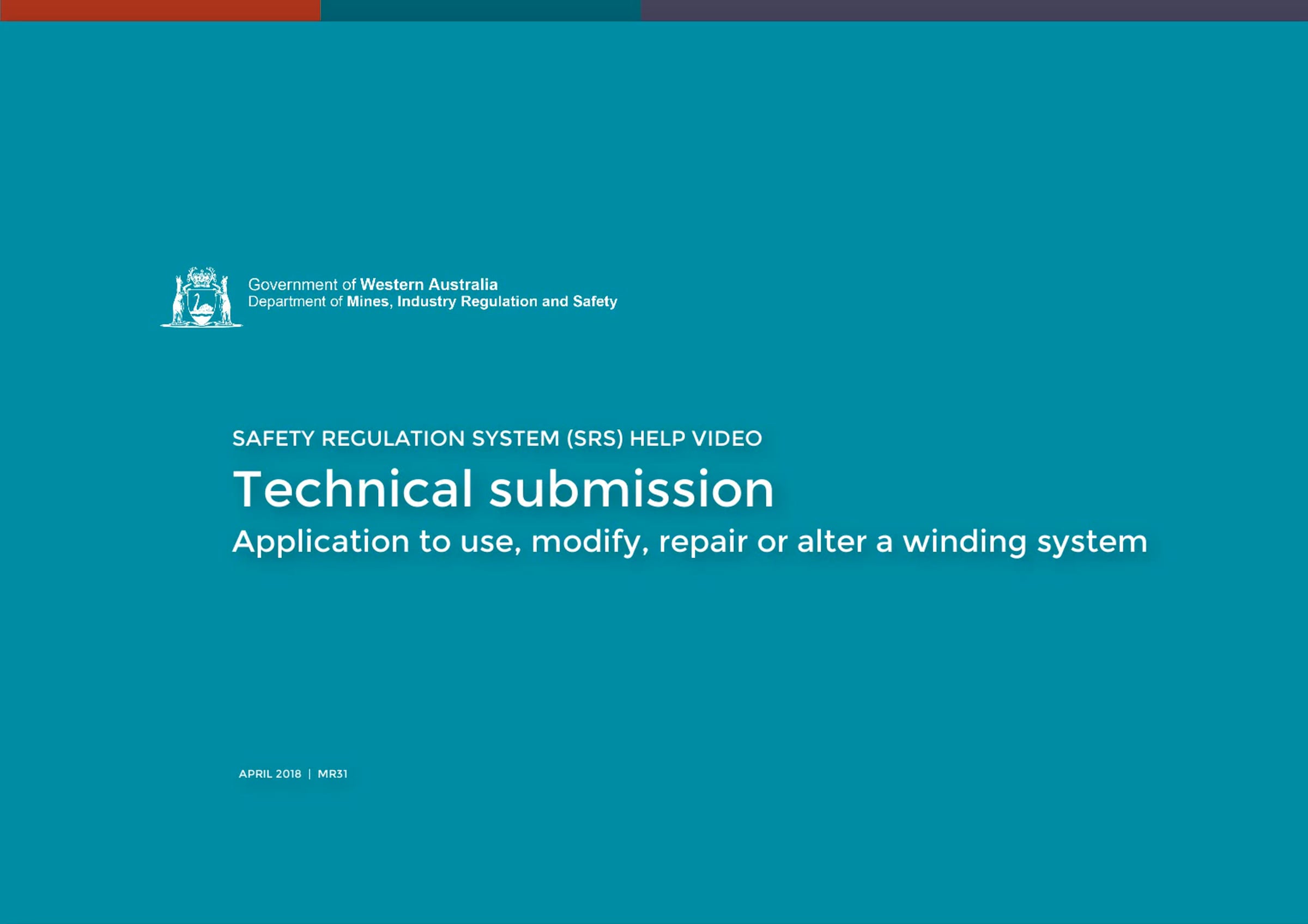Click the 'Government of Western Australia' text
The image size is (1308, 924).
pyautogui.click(x=373, y=284)
